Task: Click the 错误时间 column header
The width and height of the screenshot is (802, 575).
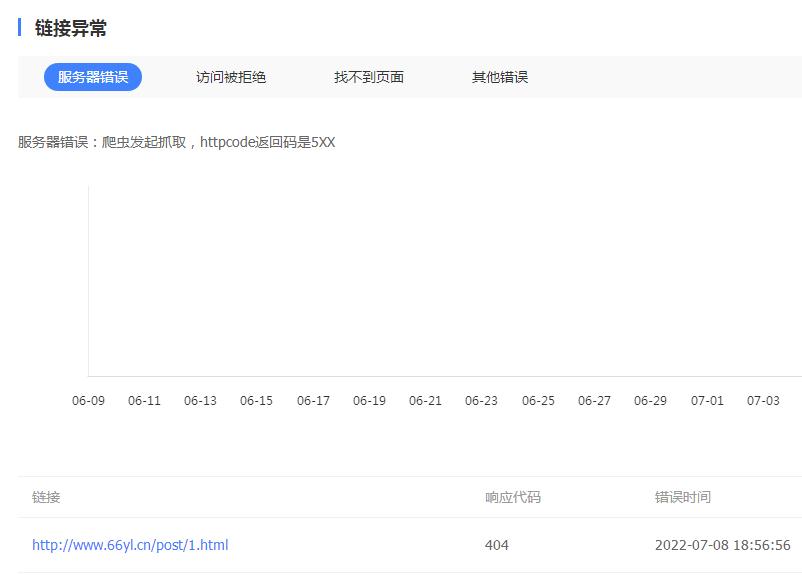Action: pyautogui.click(x=683, y=497)
